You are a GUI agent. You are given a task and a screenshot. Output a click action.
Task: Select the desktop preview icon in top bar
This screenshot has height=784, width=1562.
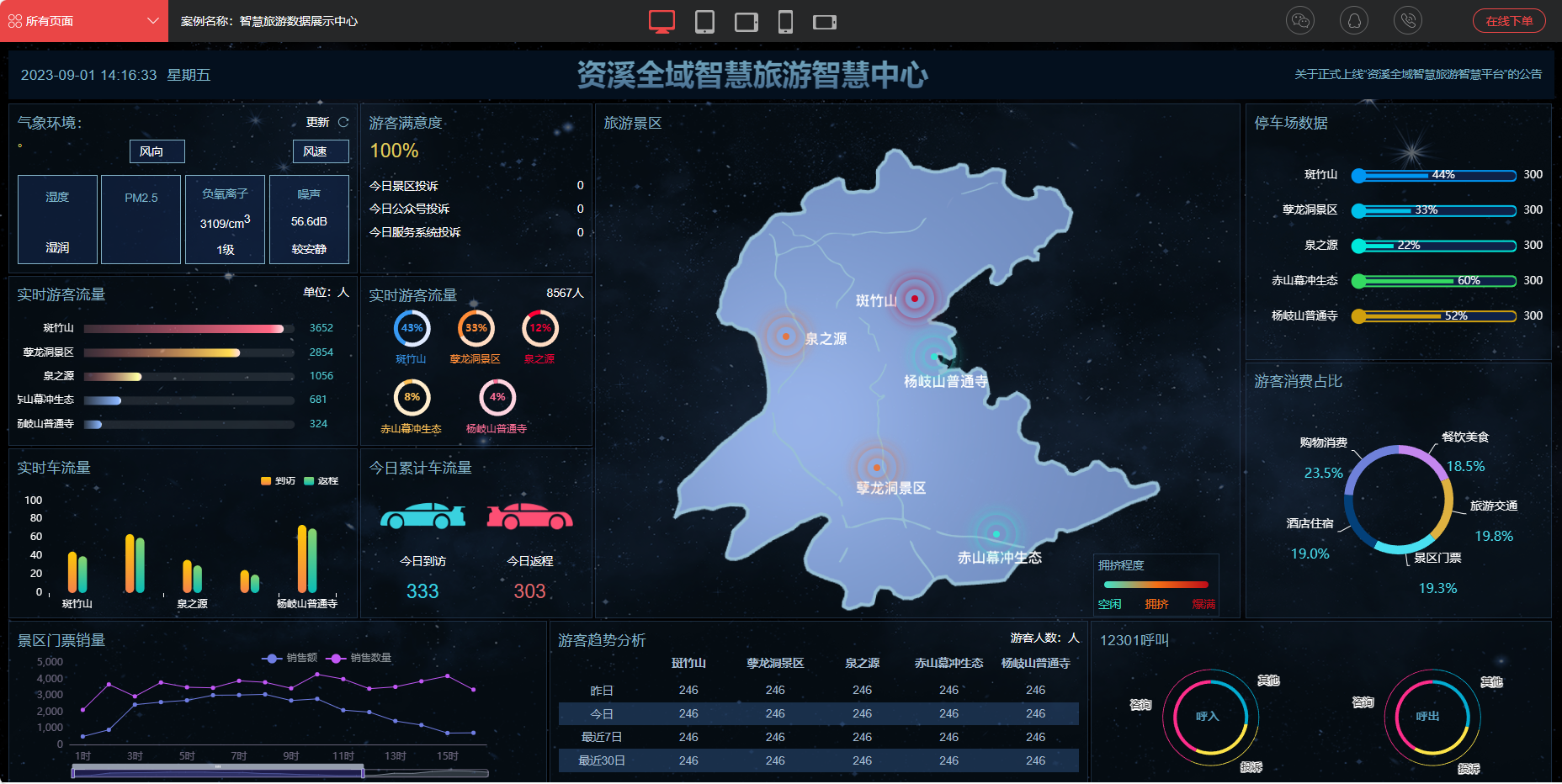click(661, 21)
